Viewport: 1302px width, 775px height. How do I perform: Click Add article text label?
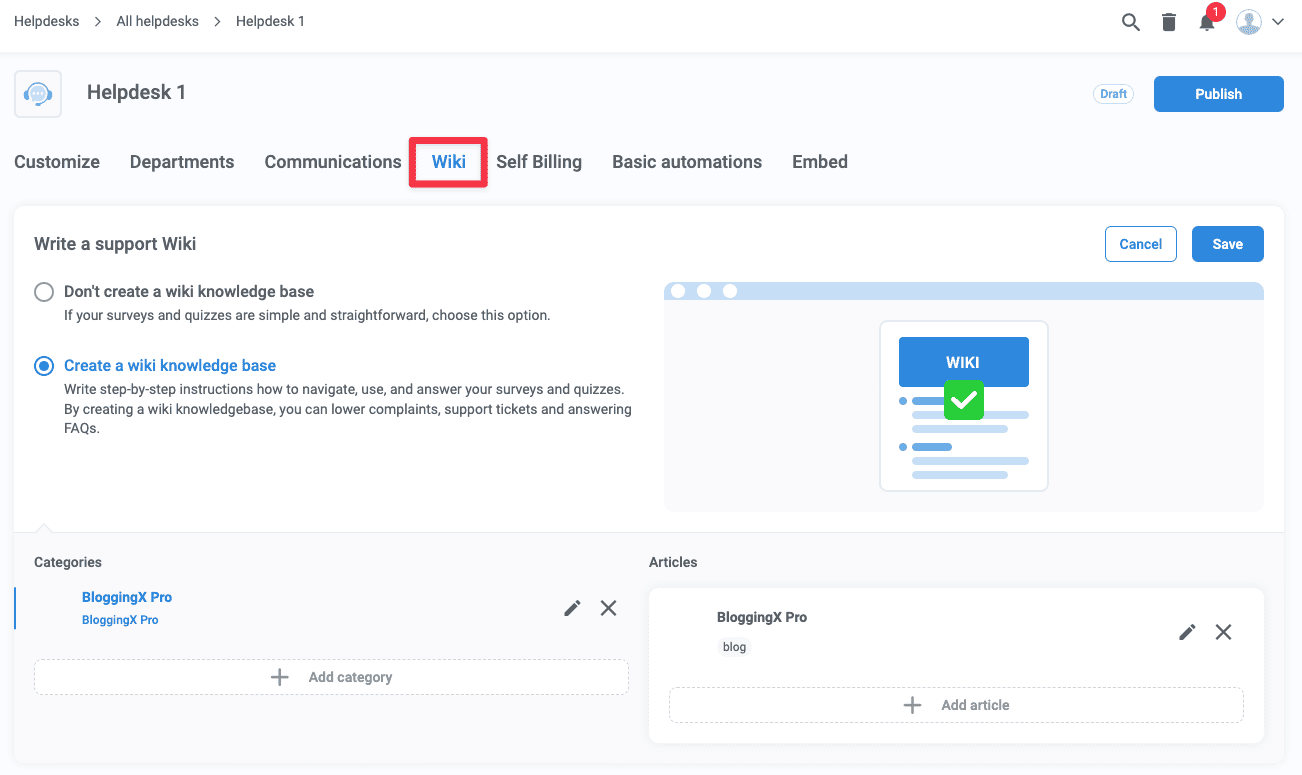pyautogui.click(x=975, y=705)
